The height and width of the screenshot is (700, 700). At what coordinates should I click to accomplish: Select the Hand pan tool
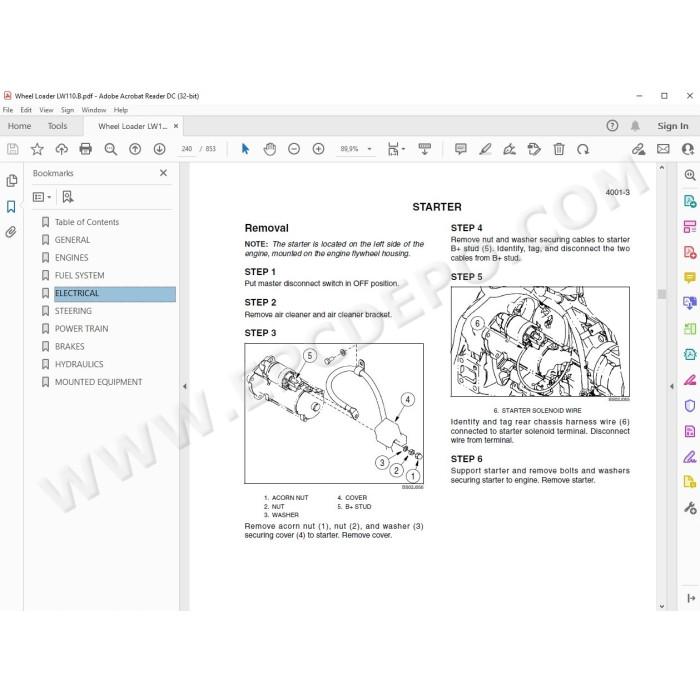(x=270, y=149)
